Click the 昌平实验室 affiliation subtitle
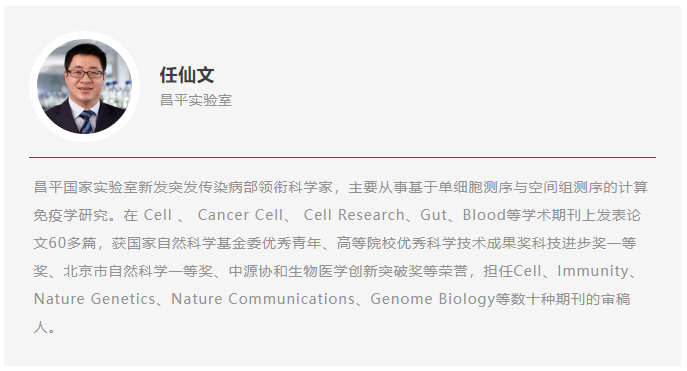Image resolution: width=687 pixels, height=371 pixels. 196,100
